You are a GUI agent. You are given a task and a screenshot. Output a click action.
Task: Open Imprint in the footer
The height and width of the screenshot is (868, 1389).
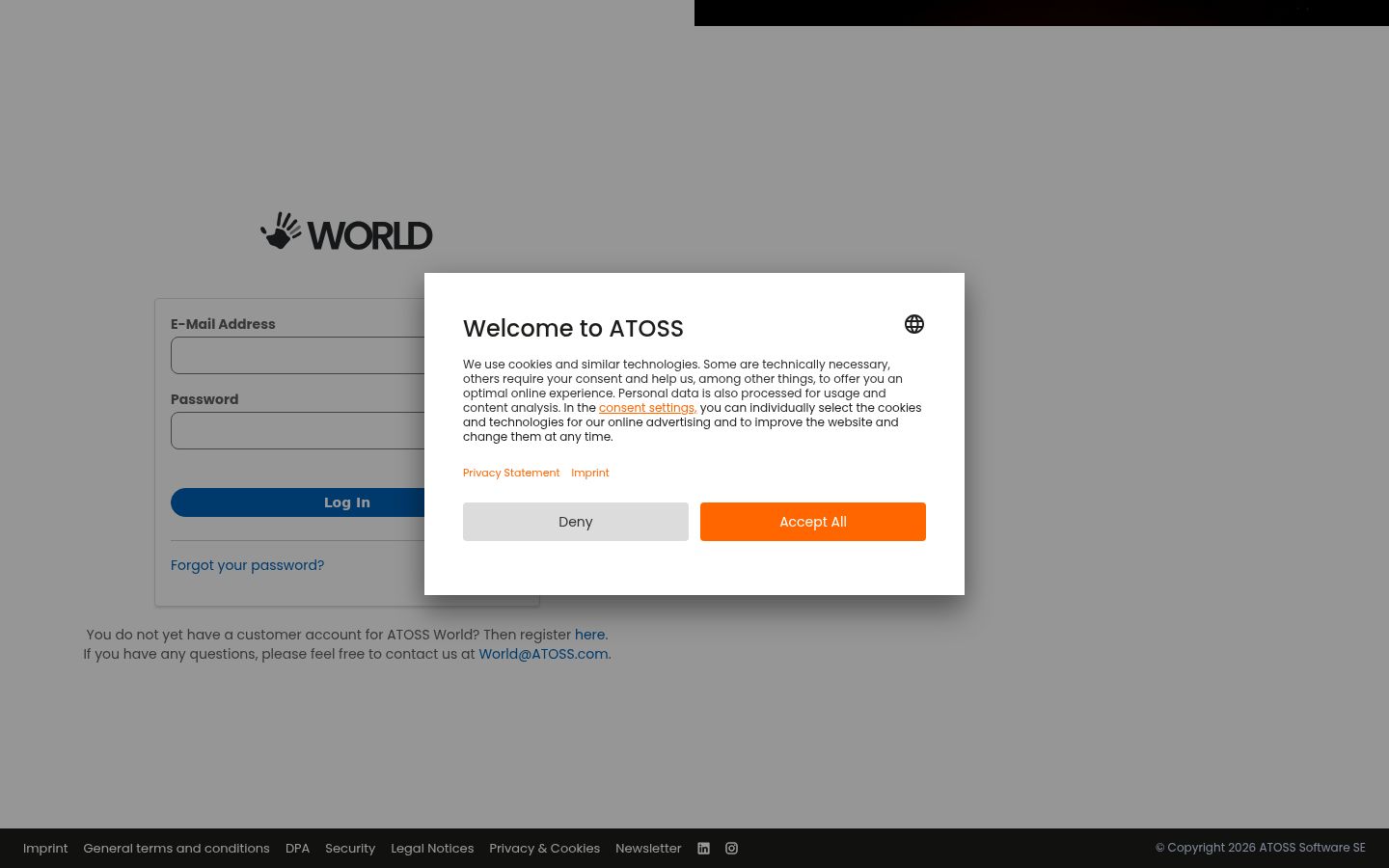tap(45, 849)
